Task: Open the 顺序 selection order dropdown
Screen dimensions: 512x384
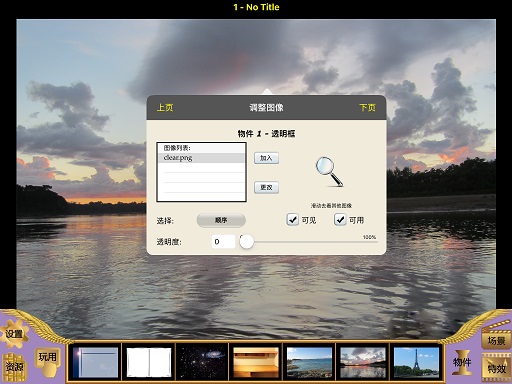Action: [x=221, y=220]
